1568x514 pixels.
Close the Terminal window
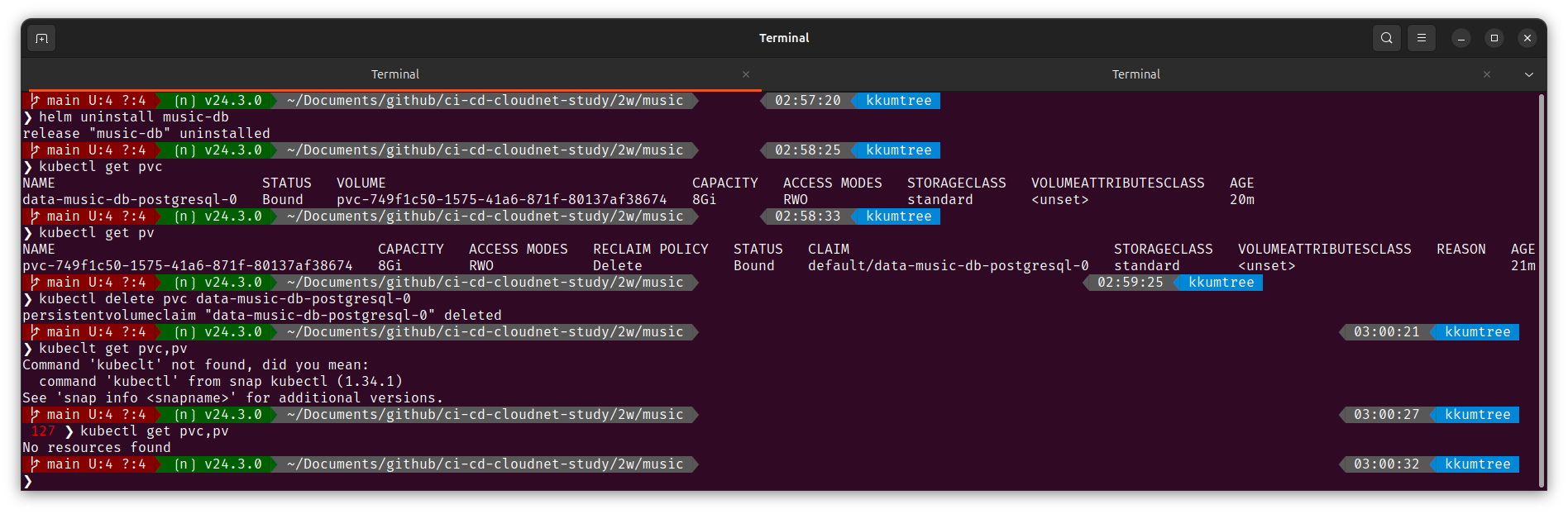(1527, 38)
